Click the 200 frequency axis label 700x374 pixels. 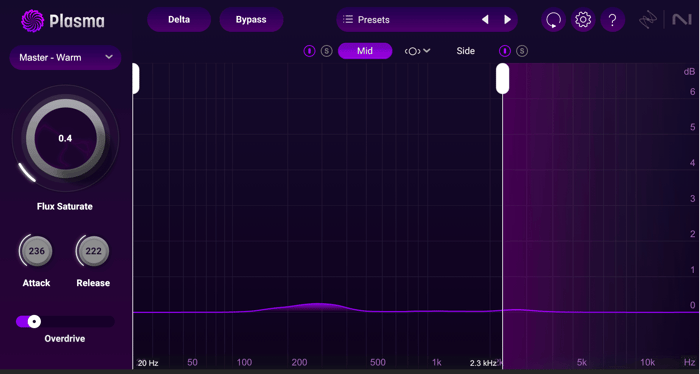point(300,362)
